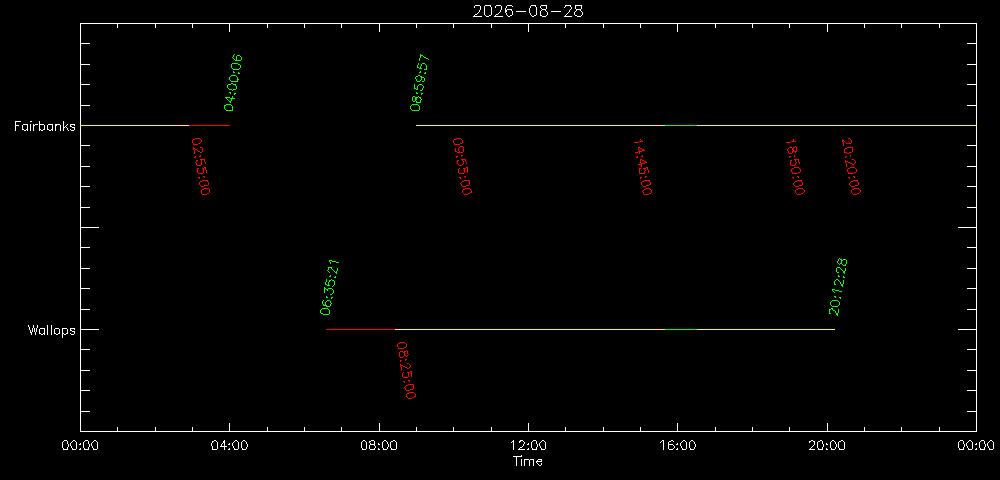Click the Wallops station label
The width and height of the screenshot is (1000, 480).
[x=52, y=330]
